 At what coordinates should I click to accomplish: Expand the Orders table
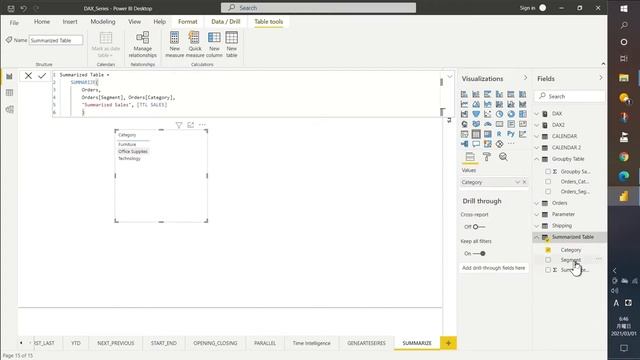(537, 203)
